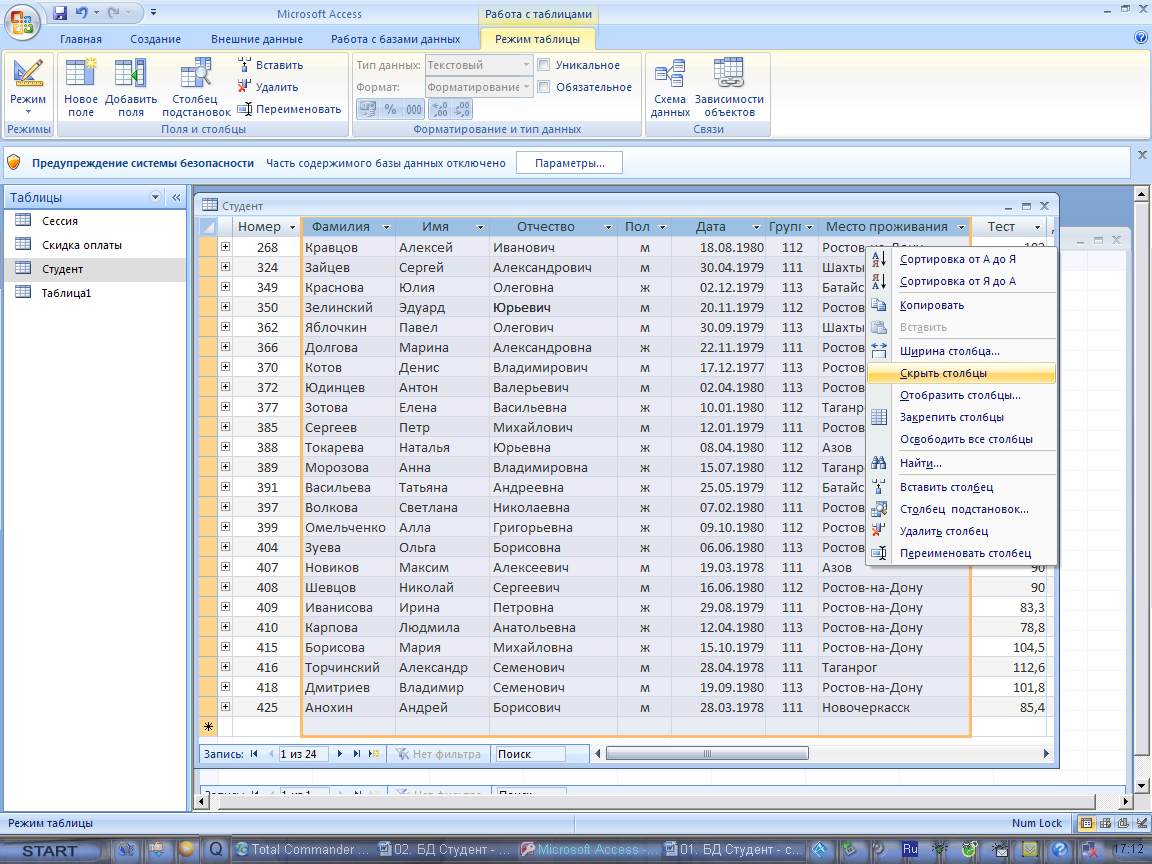Image resolution: width=1152 pixels, height=864 pixels.
Task: Open Формат combo box
Action: 478,87
